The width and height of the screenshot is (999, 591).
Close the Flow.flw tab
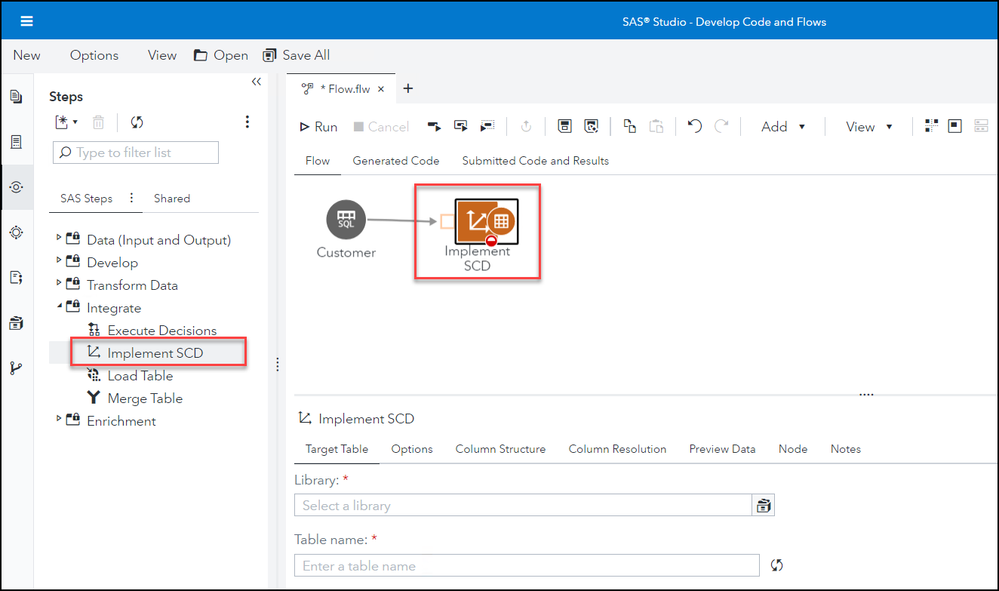click(381, 89)
